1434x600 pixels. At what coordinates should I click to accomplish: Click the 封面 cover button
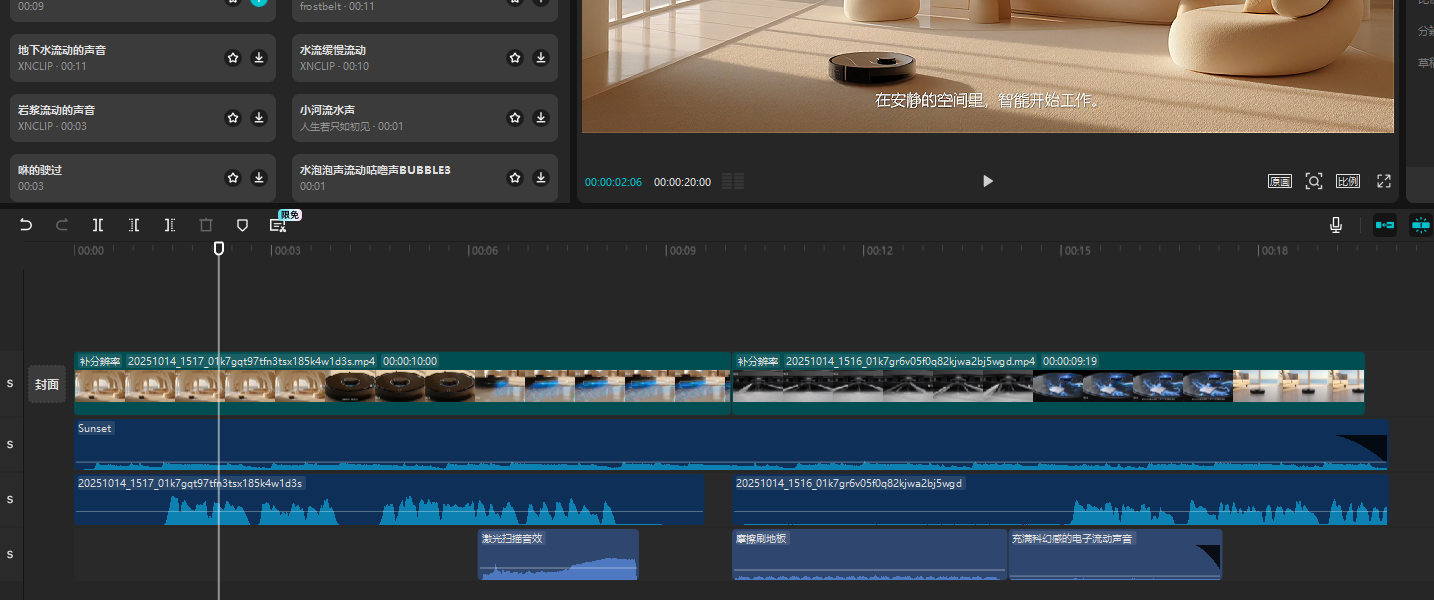coord(47,384)
